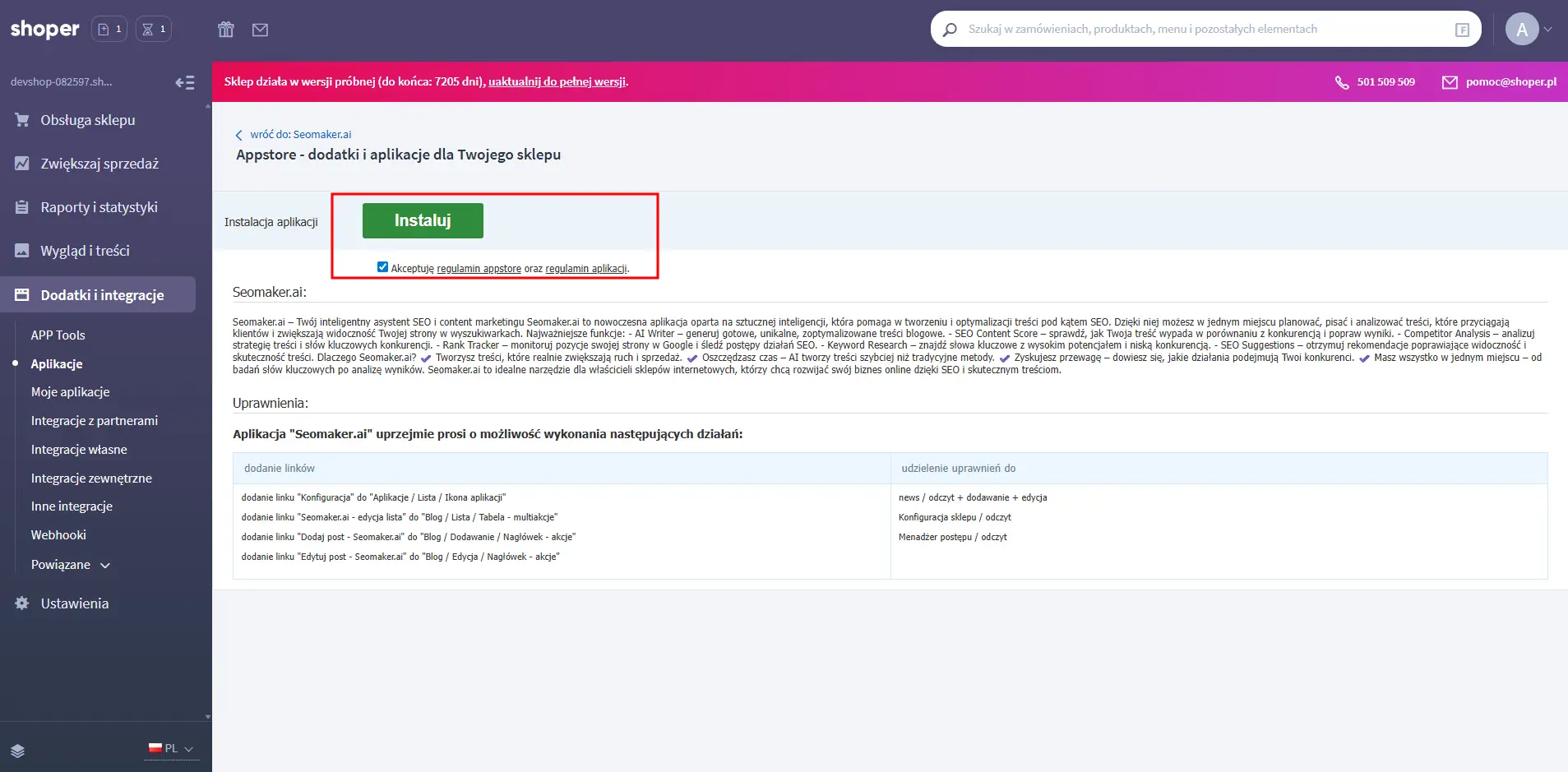Click the Polish flag icon

(155, 748)
